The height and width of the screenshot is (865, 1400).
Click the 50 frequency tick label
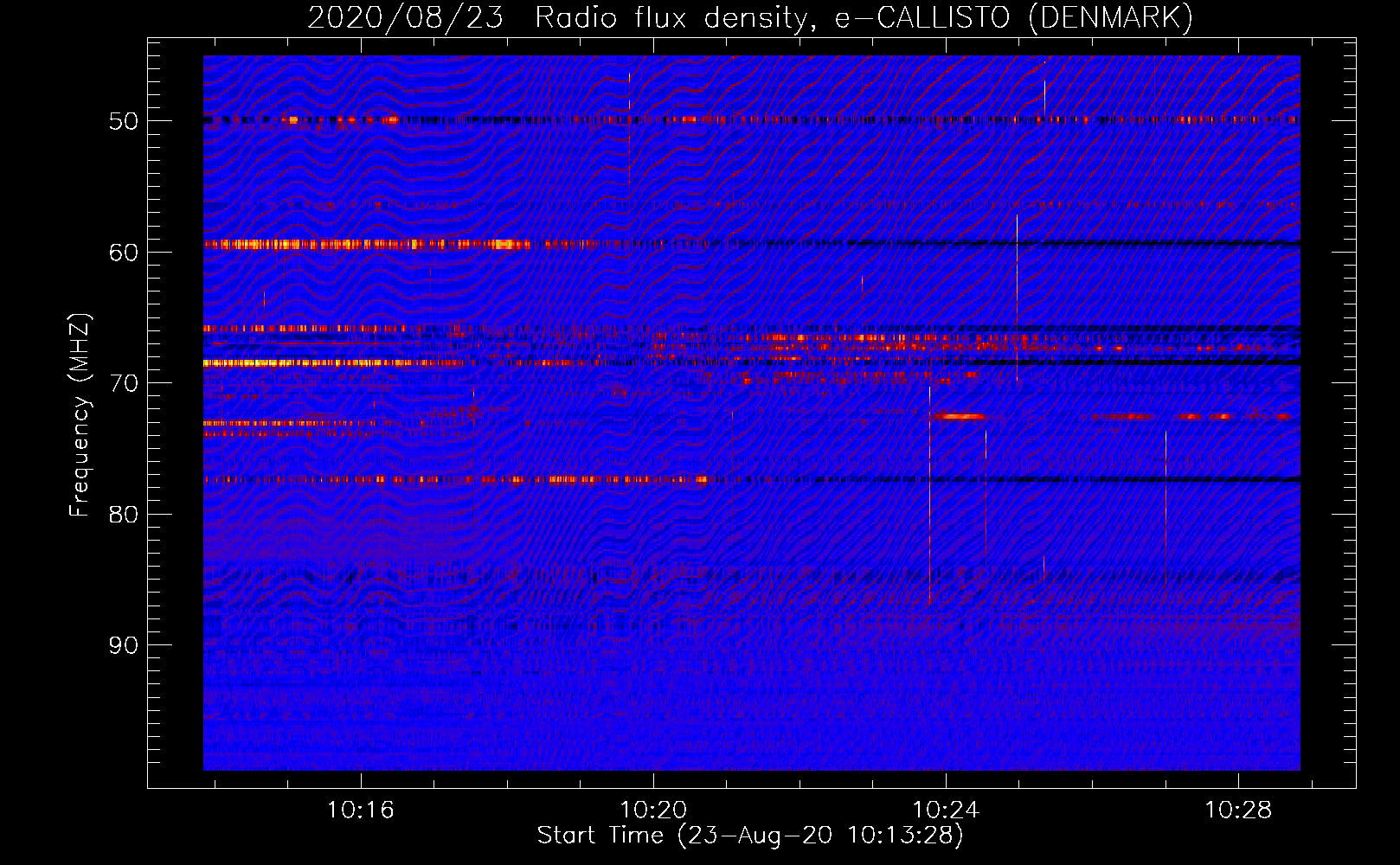coord(124,121)
